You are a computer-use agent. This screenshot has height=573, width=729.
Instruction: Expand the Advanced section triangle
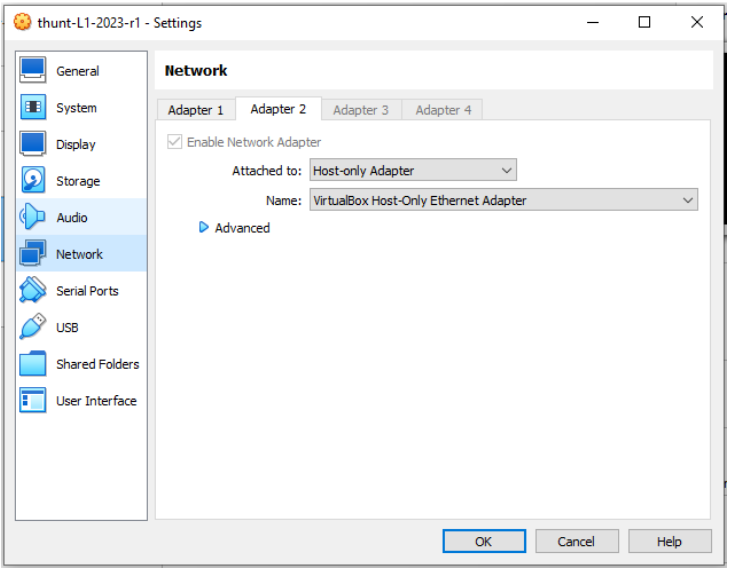click(x=204, y=227)
